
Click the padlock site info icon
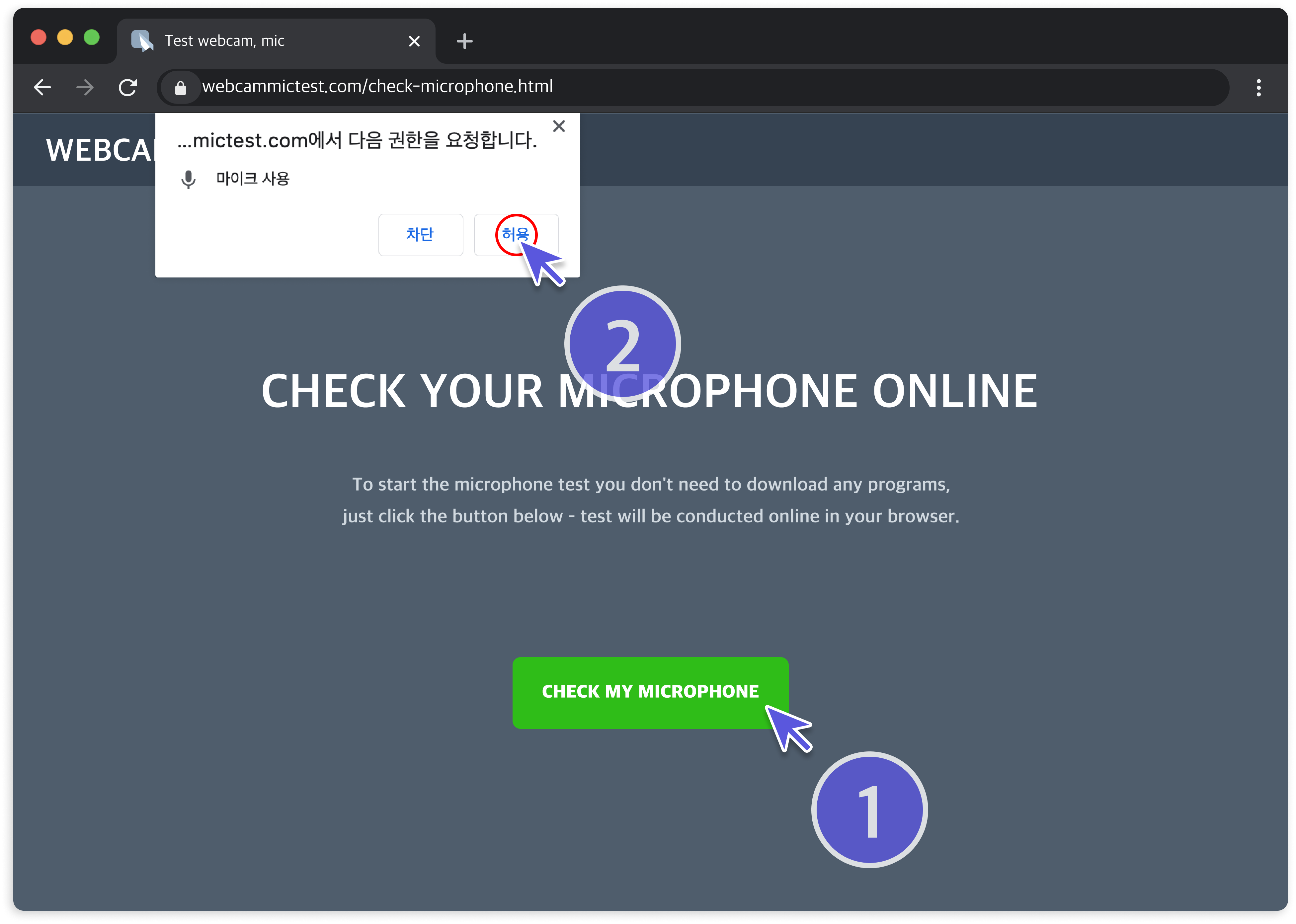180,88
